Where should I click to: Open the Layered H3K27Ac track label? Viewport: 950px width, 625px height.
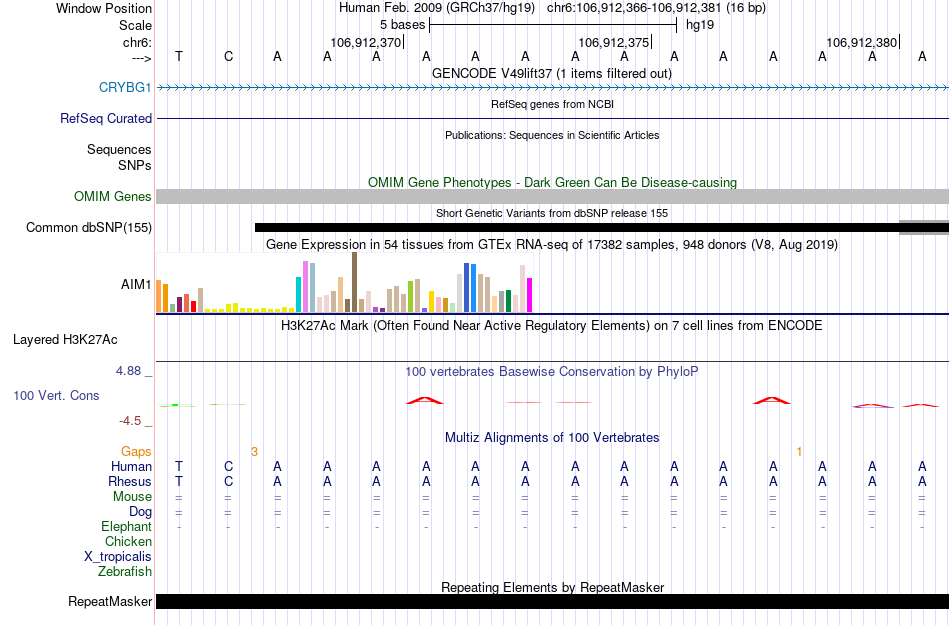(x=65, y=339)
